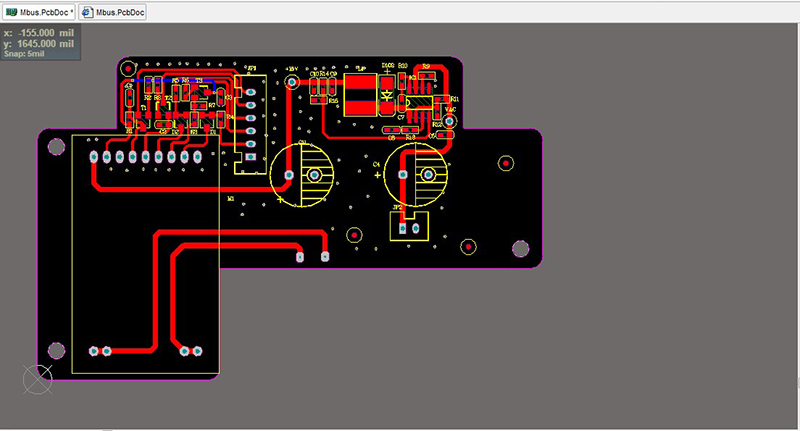
Task: Click the Snap: 5mil readout
Action: pos(26,53)
